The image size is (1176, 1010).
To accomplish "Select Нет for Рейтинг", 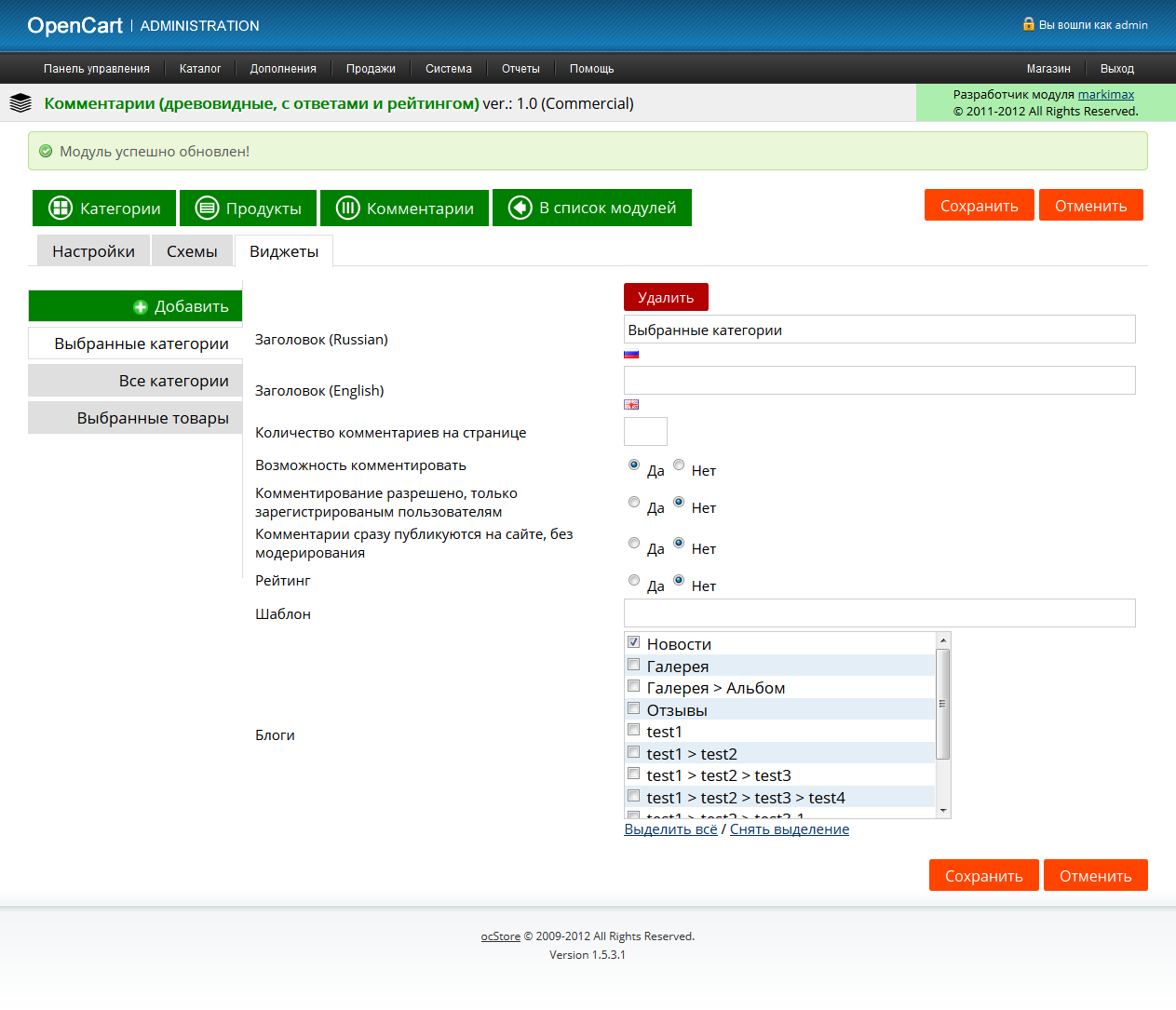I will point(679,580).
